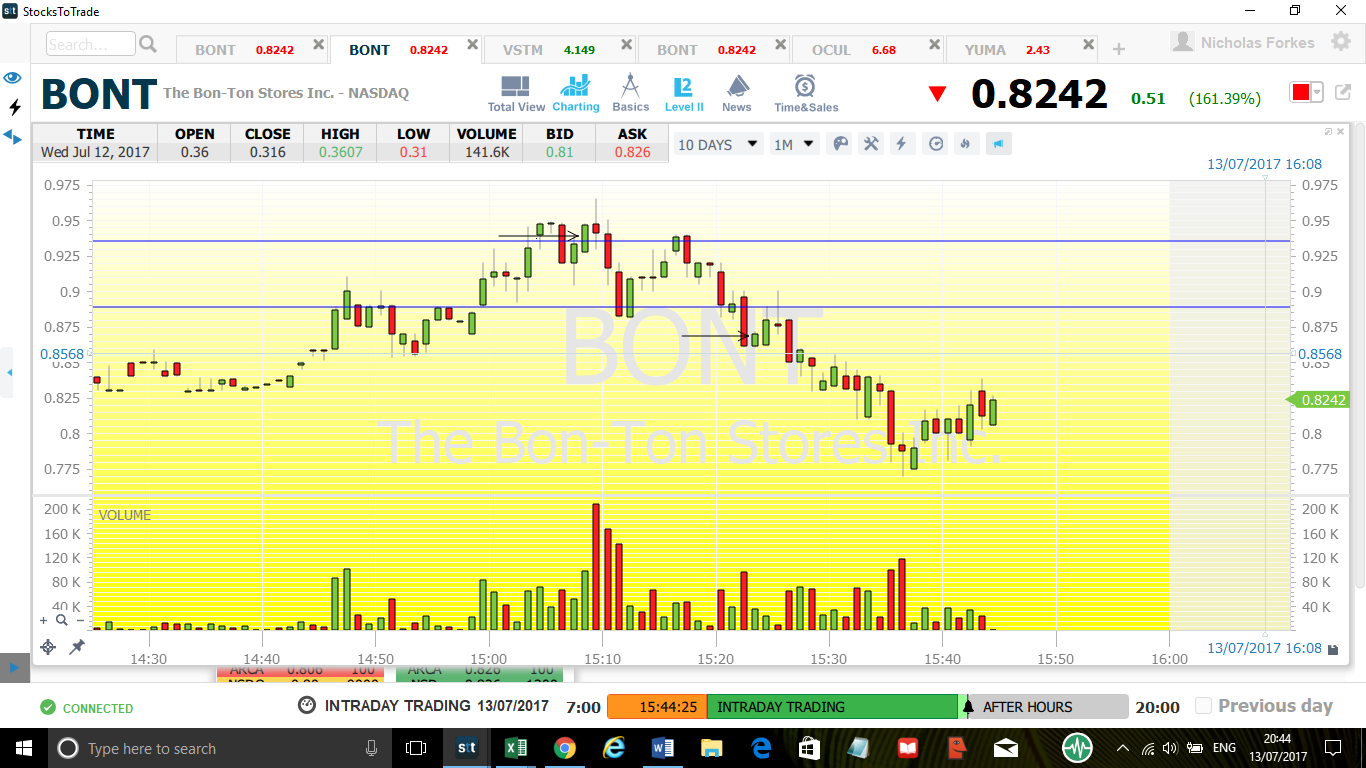This screenshot has width=1366, height=768.
Task: Open the Level II panel
Action: tap(684, 93)
